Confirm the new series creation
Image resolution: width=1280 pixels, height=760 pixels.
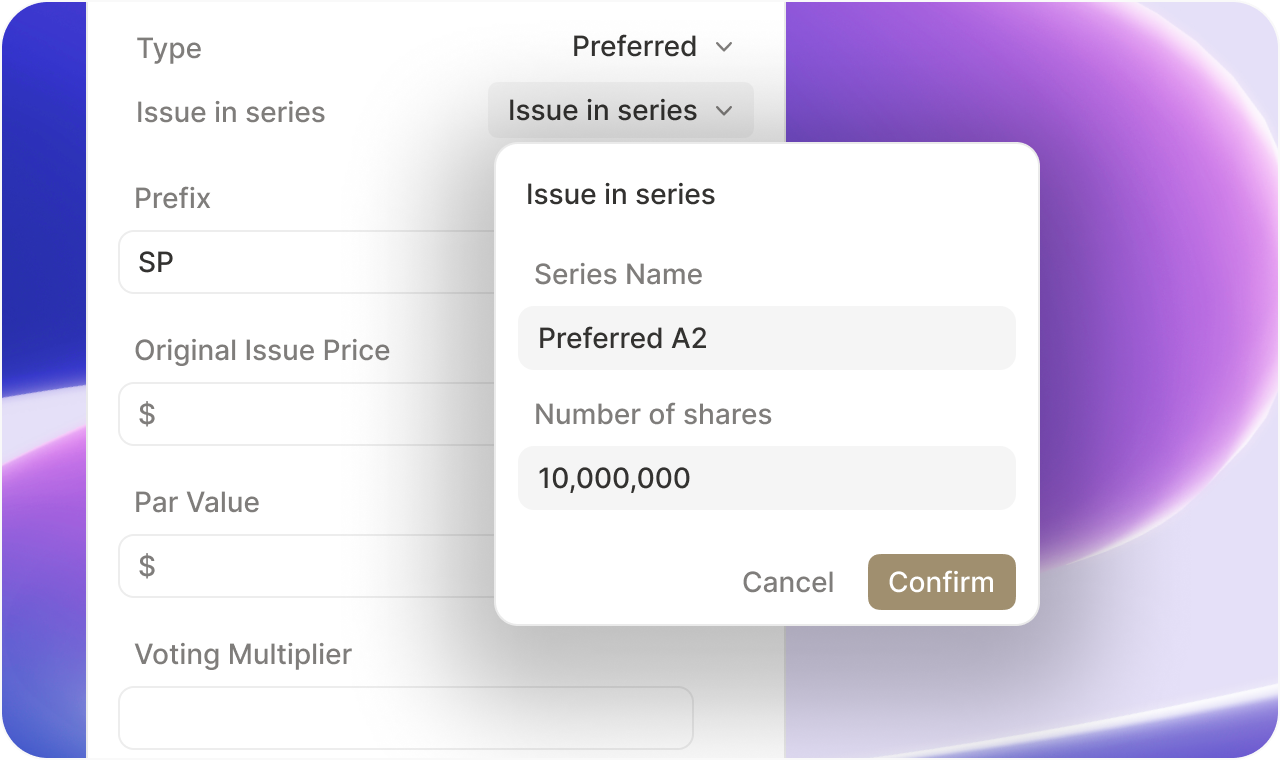pos(941,582)
